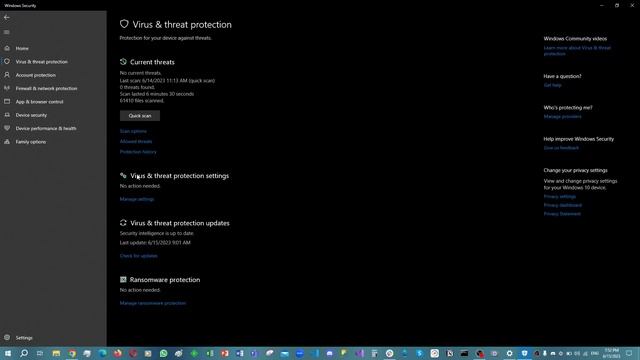This screenshot has height=360, width=640.
Task: Click the Device security laptop icon
Action: click(x=7, y=115)
